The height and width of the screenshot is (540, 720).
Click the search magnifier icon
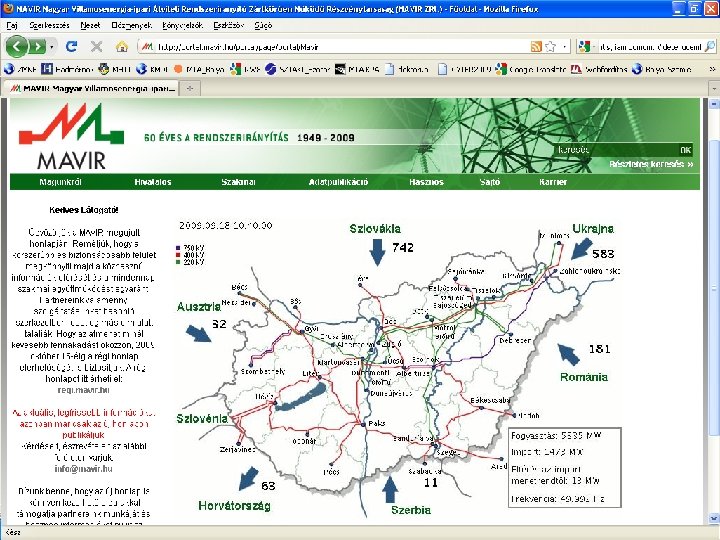click(x=710, y=46)
